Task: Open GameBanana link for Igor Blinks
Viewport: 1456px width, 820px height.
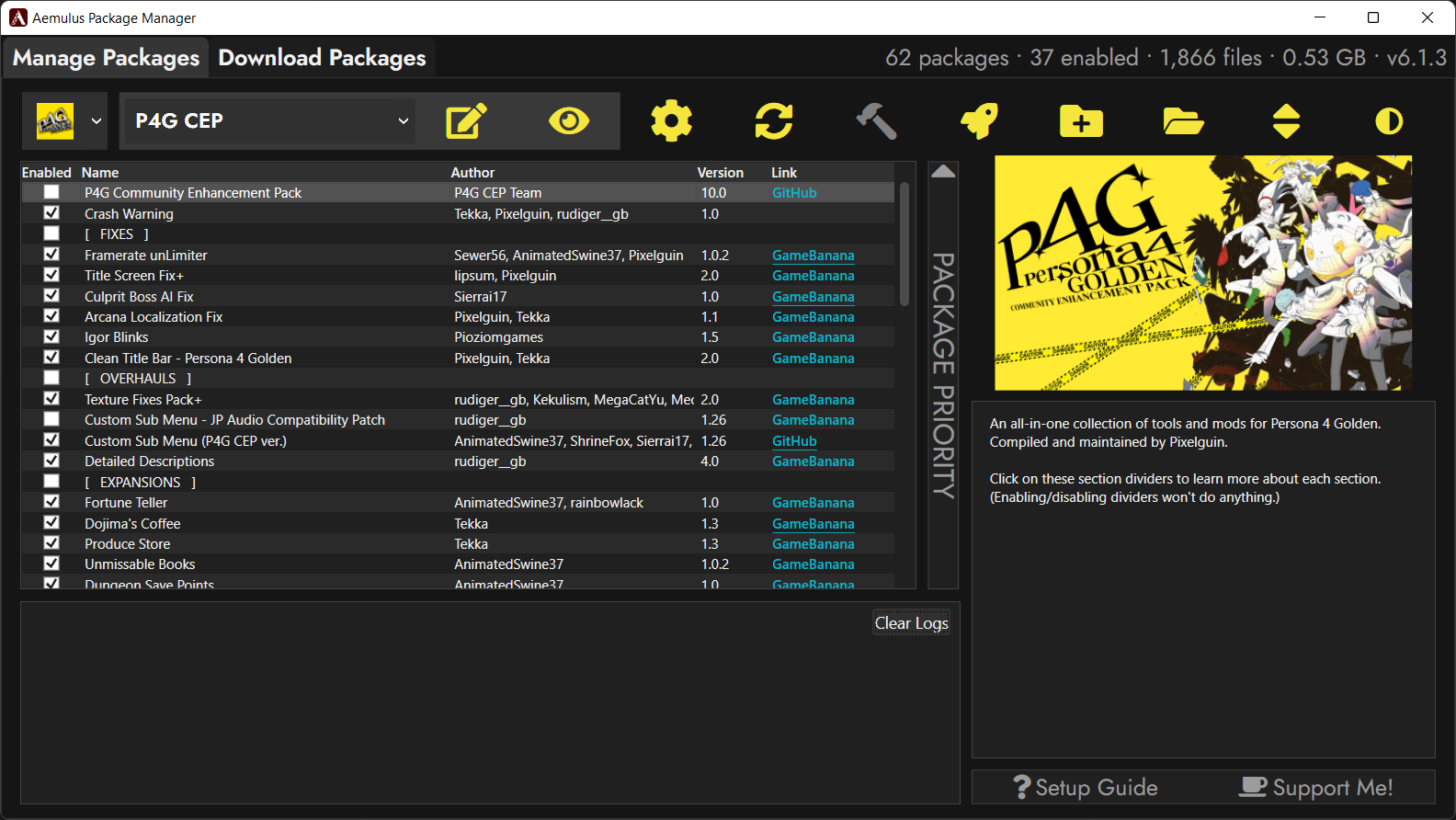Action: click(813, 337)
